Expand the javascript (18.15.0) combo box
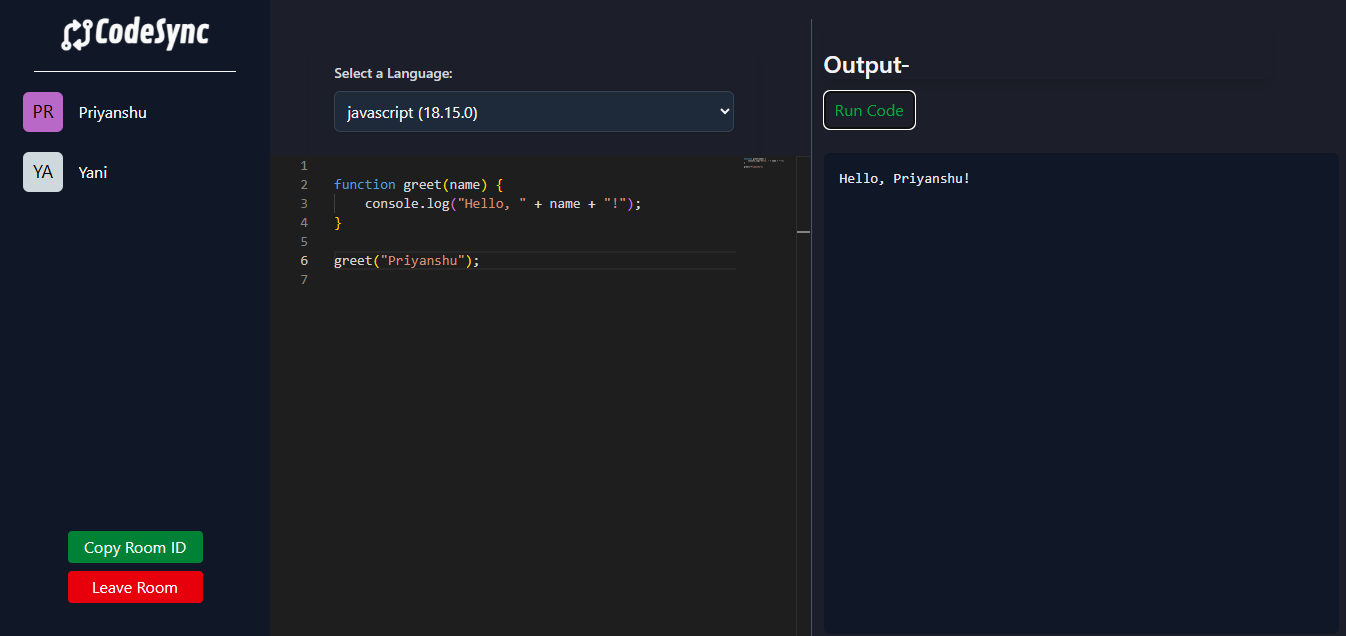Image resolution: width=1346 pixels, height=636 pixels. coord(533,111)
